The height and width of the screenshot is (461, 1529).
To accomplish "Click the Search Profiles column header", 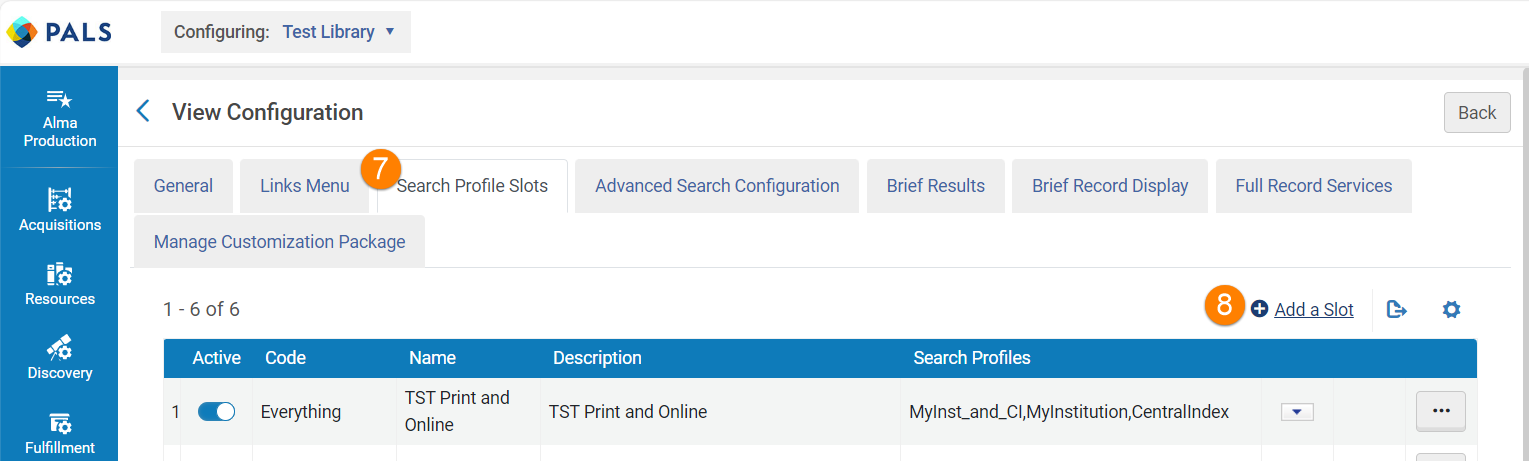I will [x=972, y=358].
